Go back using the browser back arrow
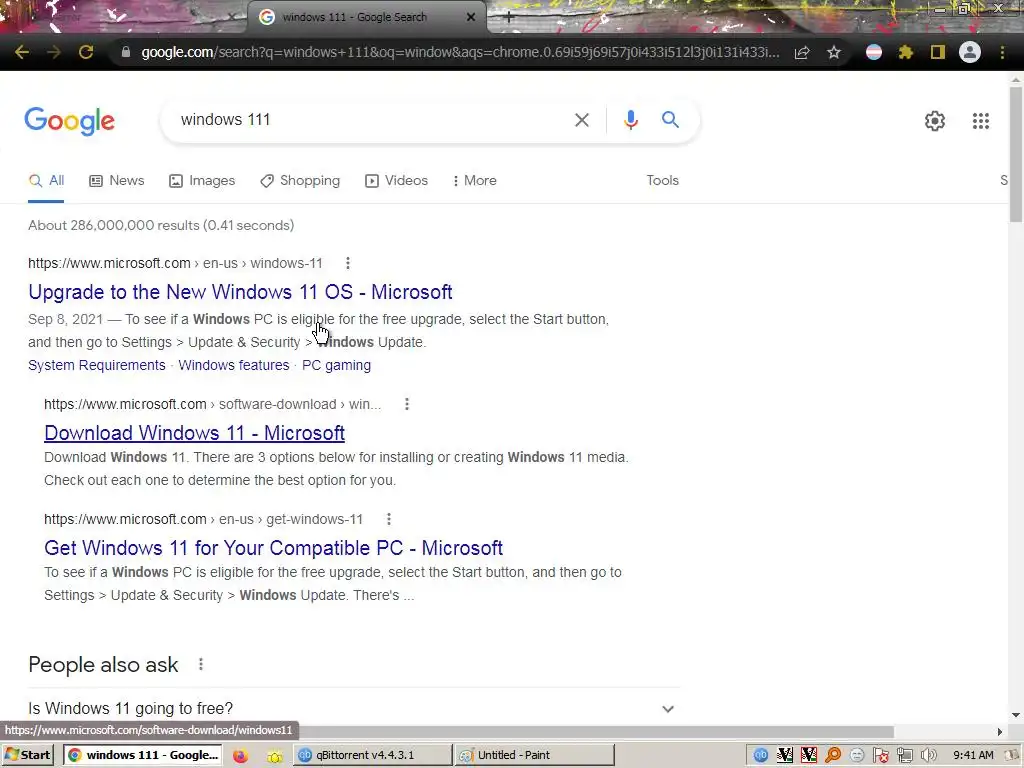Viewport: 1024px width, 768px height. (22, 52)
